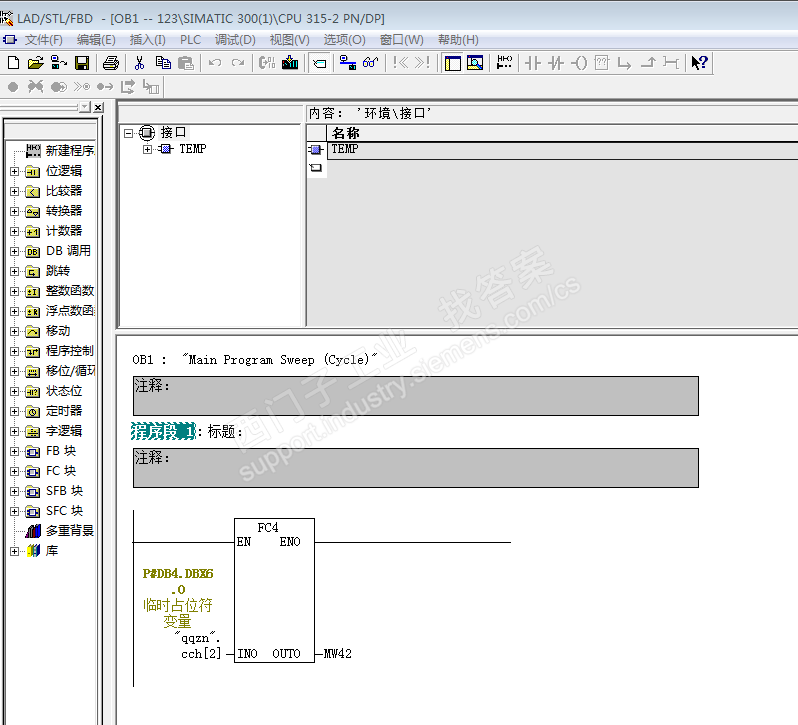Click the New file icon
Image resolution: width=798 pixels, height=725 pixels.
[13, 63]
